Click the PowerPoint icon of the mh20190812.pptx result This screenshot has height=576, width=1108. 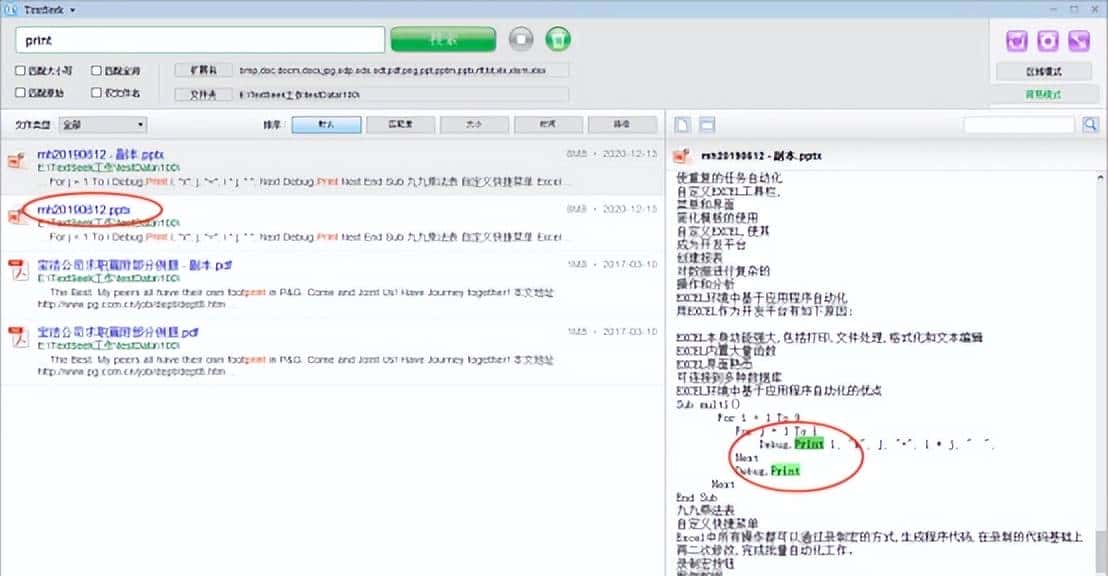coord(16,216)
